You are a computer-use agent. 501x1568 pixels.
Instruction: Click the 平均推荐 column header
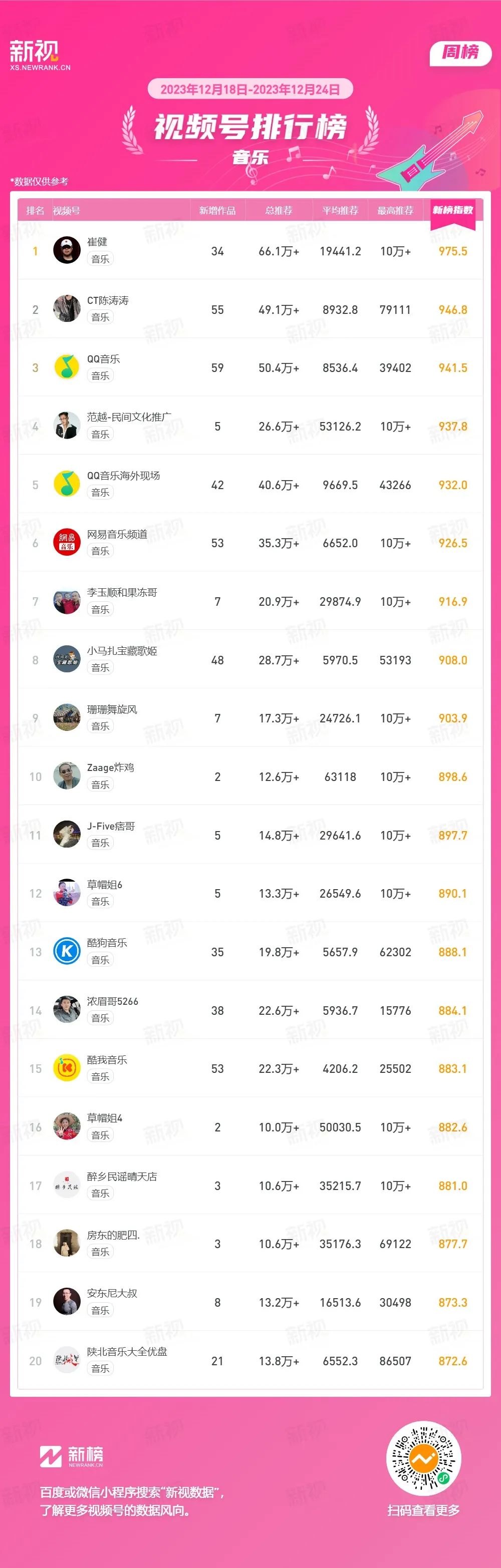(340, 211)
